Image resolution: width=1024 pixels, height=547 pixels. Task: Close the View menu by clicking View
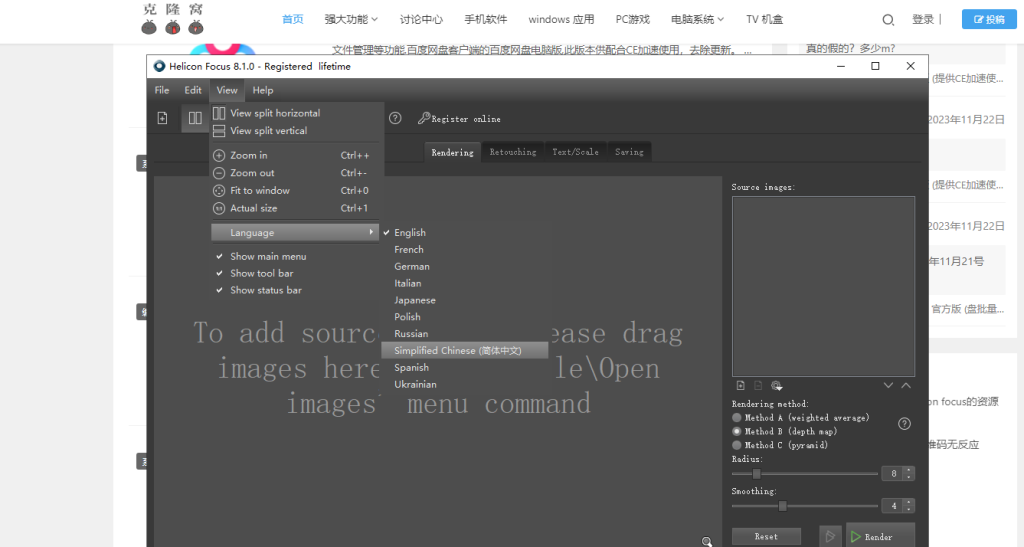point(227,90)
